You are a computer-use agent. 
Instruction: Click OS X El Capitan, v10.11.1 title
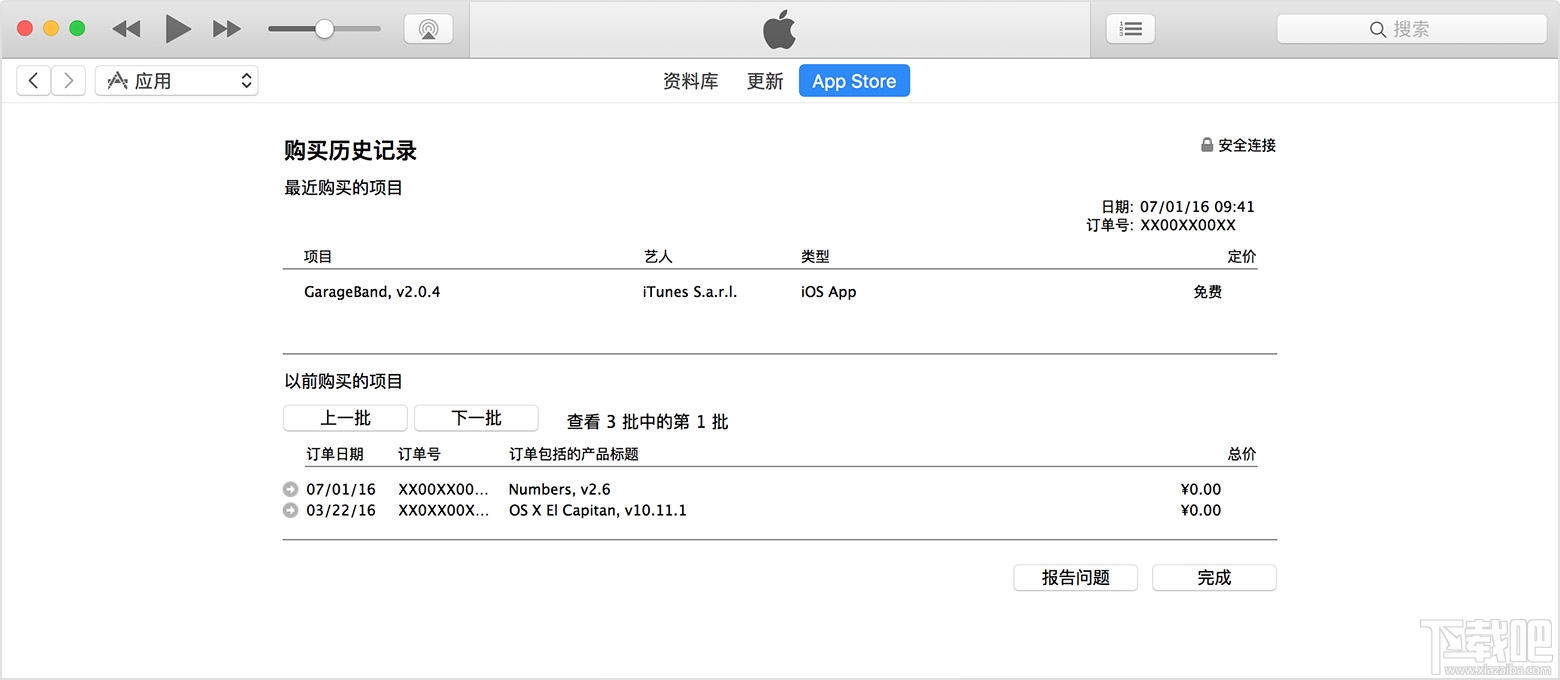pos(598,510)
